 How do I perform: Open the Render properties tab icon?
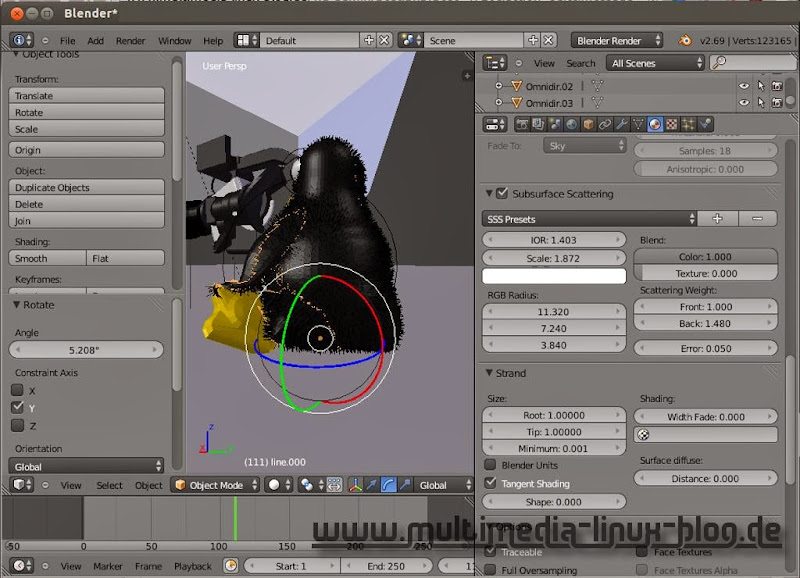click(x=522, y=124)
